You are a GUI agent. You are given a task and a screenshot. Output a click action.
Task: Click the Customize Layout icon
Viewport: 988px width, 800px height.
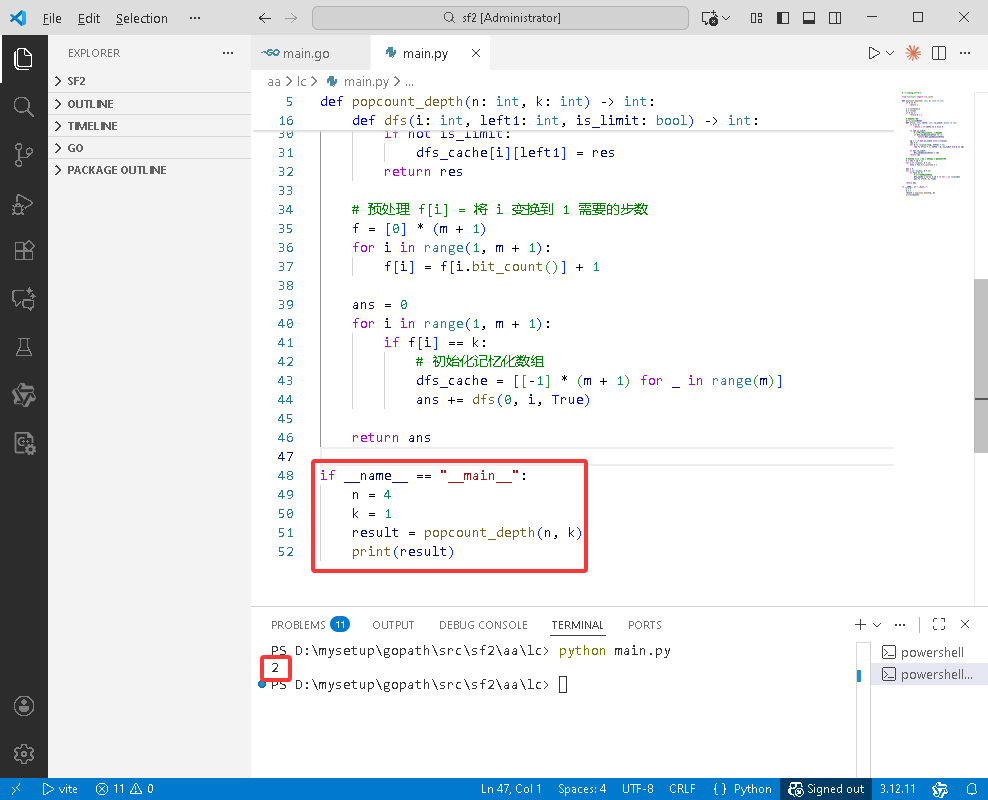(x=756, y=18)
